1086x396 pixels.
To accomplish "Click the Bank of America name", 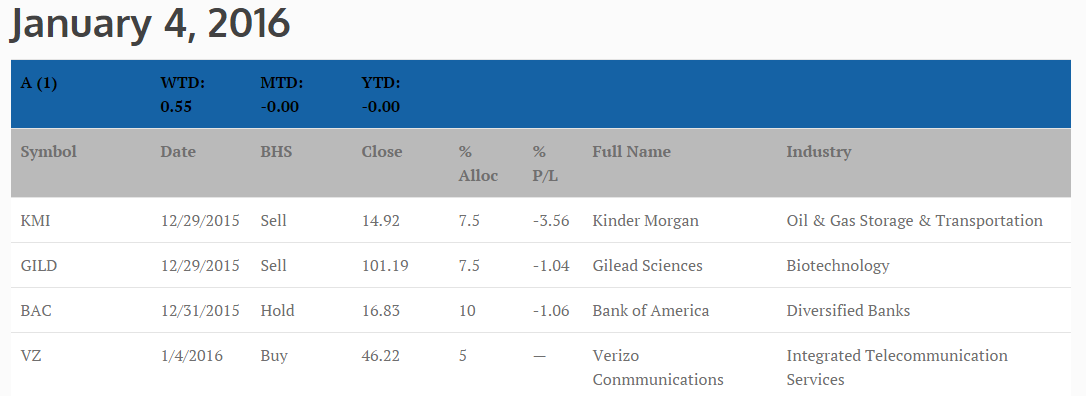I will [x=650, y=311].
